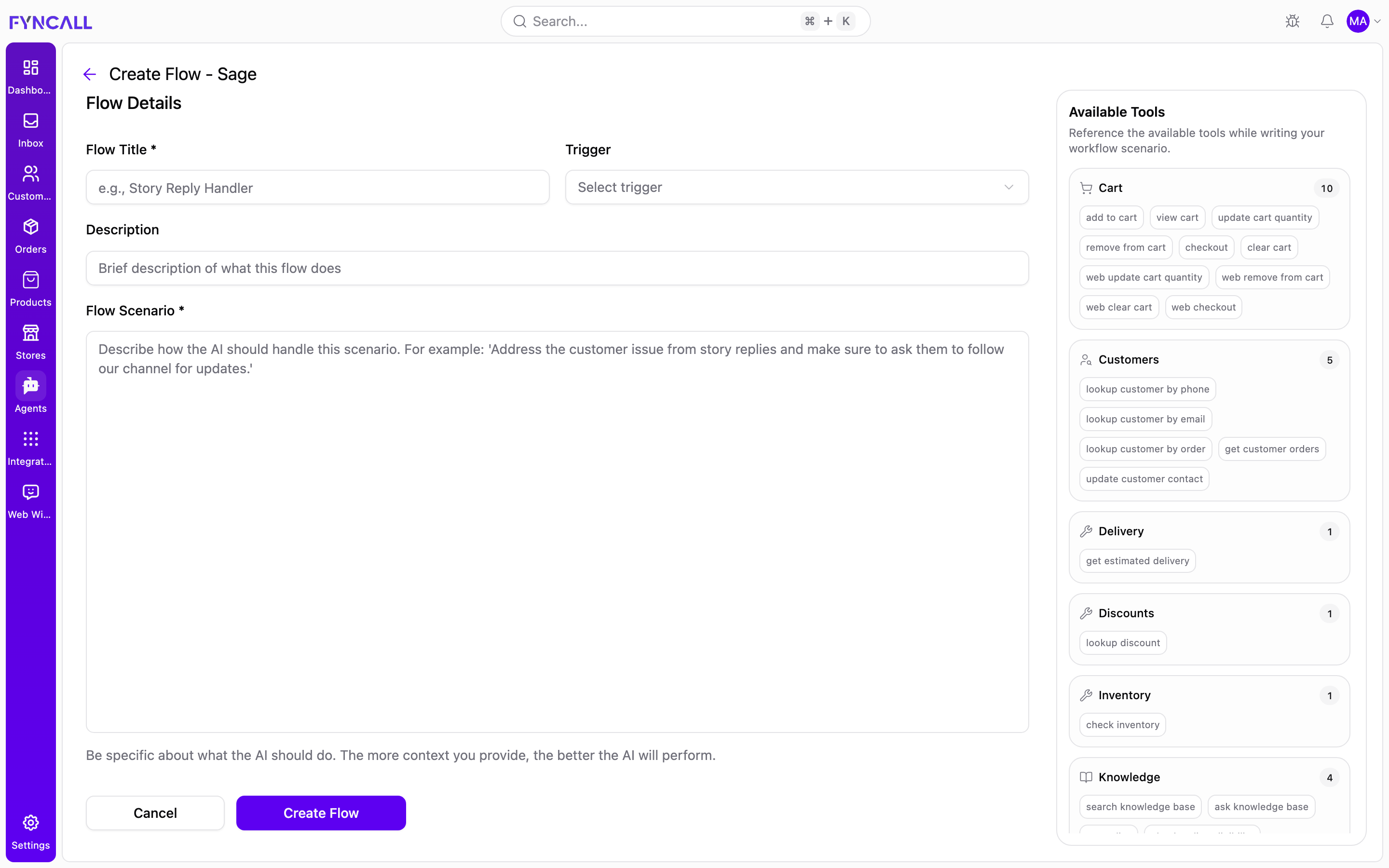Select search knowledge base tool

click(1140, 807)
